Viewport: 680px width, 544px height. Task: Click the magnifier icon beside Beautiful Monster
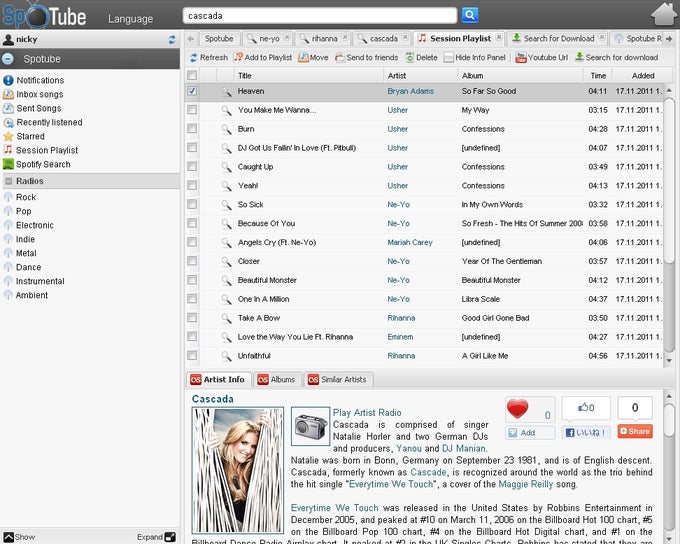226,280
